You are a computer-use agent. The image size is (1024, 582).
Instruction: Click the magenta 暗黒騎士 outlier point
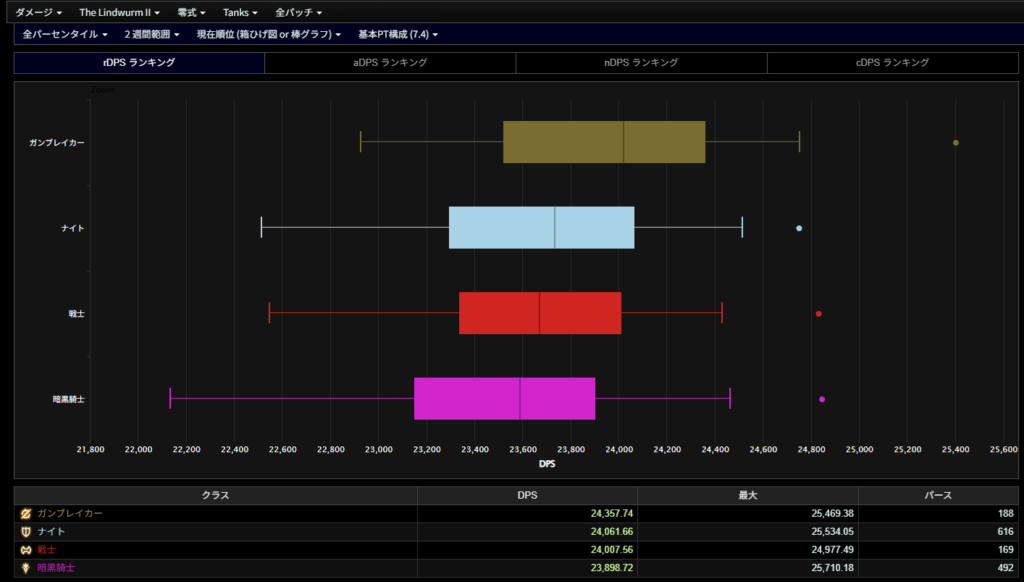[822, 399]
